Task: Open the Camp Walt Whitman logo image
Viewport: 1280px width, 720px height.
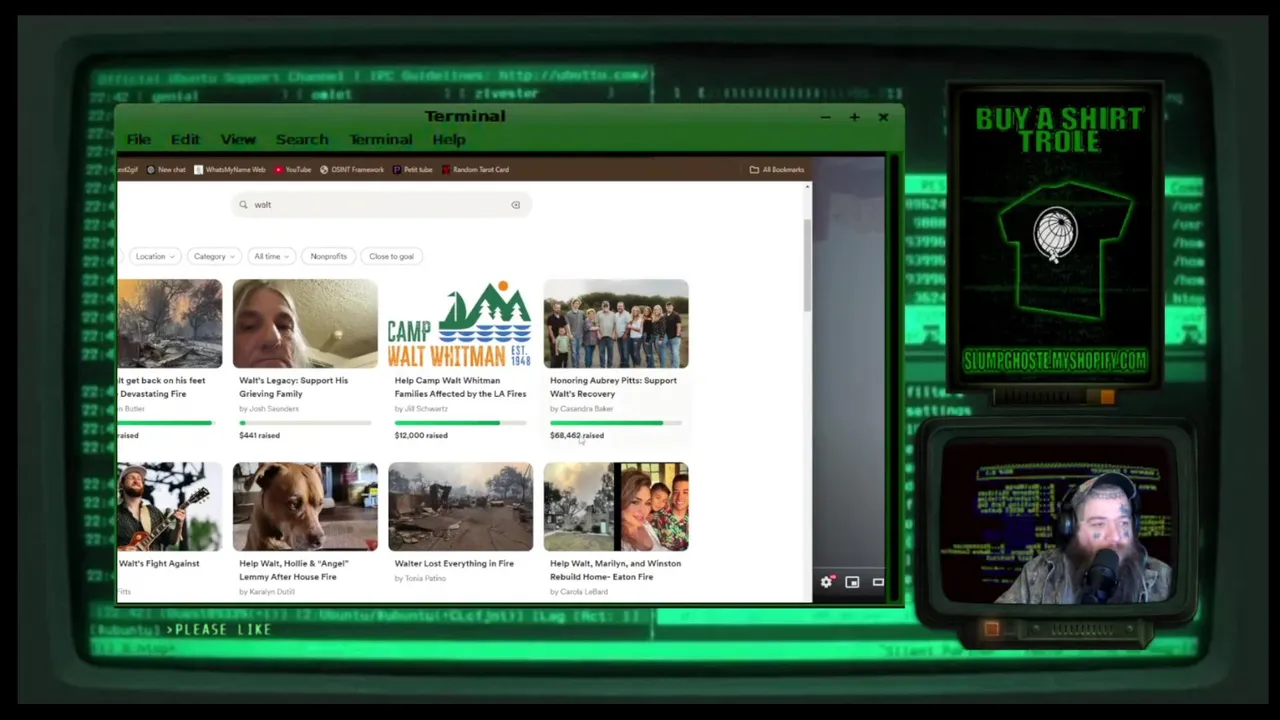Action: coord(460,324)
